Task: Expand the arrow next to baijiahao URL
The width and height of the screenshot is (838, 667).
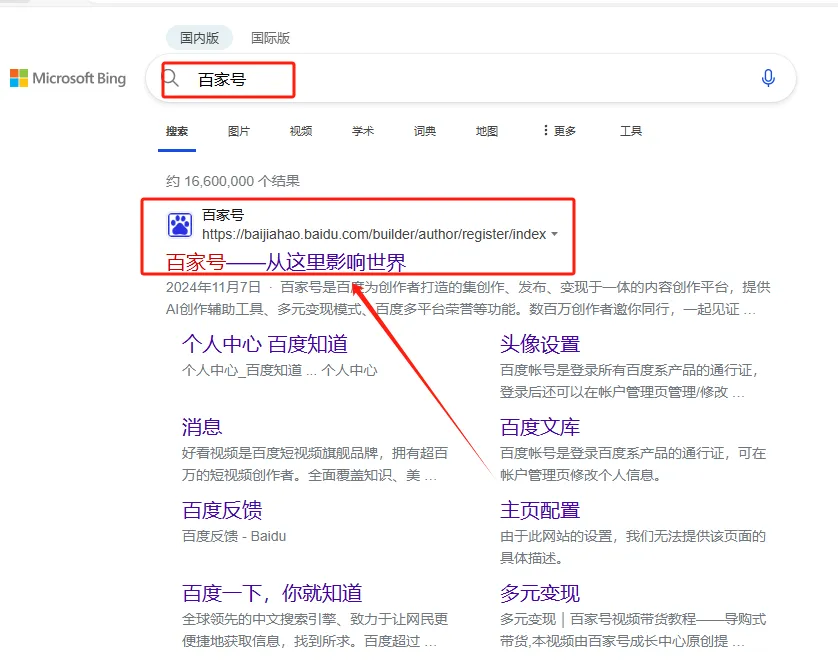Action: coord(554,234)
